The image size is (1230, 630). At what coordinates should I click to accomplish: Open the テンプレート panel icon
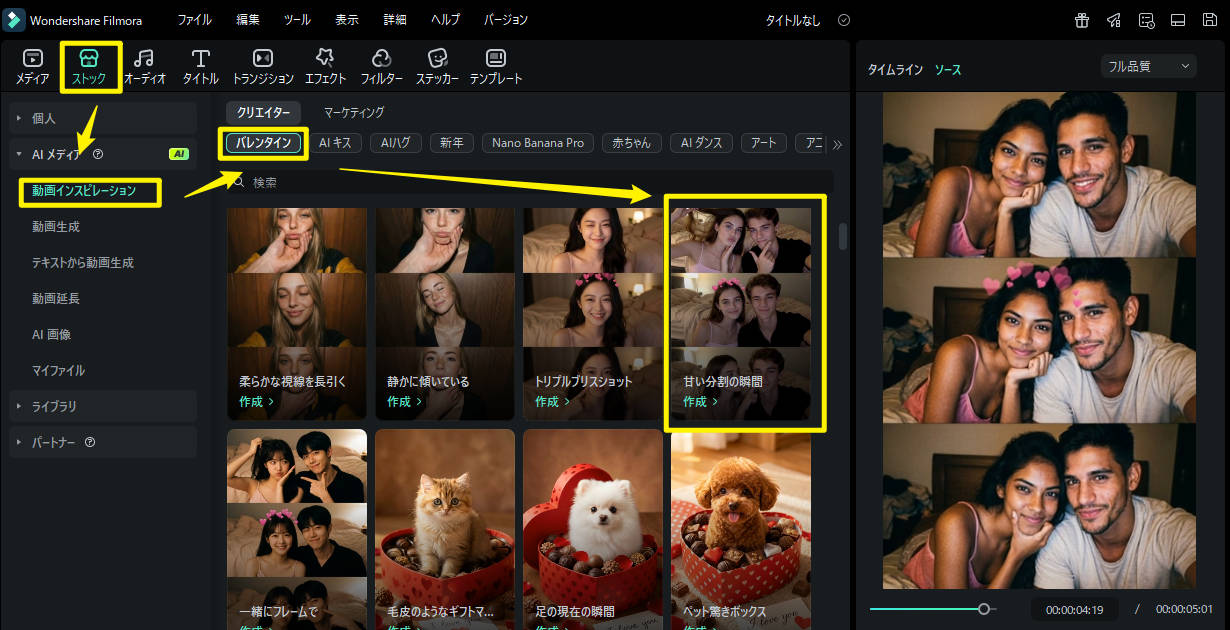[496, 66]
